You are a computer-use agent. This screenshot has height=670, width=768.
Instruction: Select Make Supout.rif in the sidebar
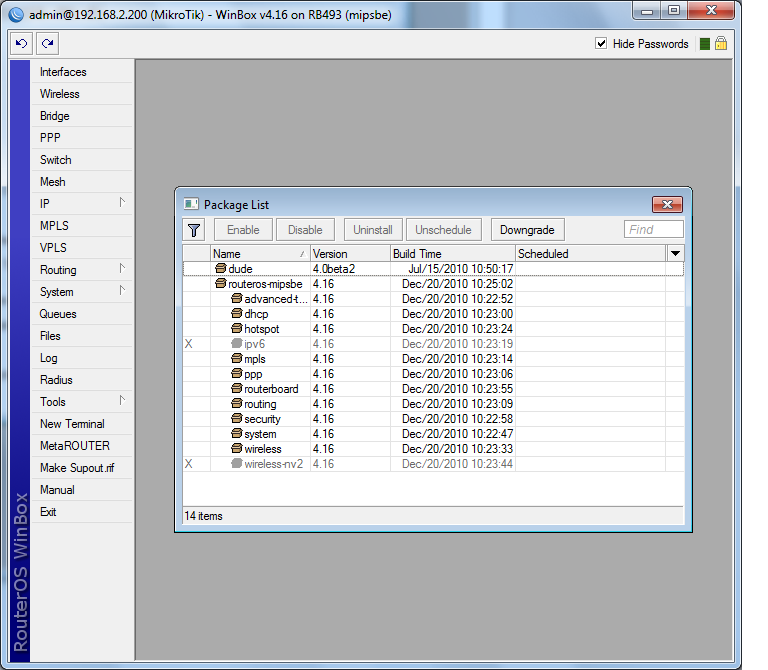[x=82, y=468]
